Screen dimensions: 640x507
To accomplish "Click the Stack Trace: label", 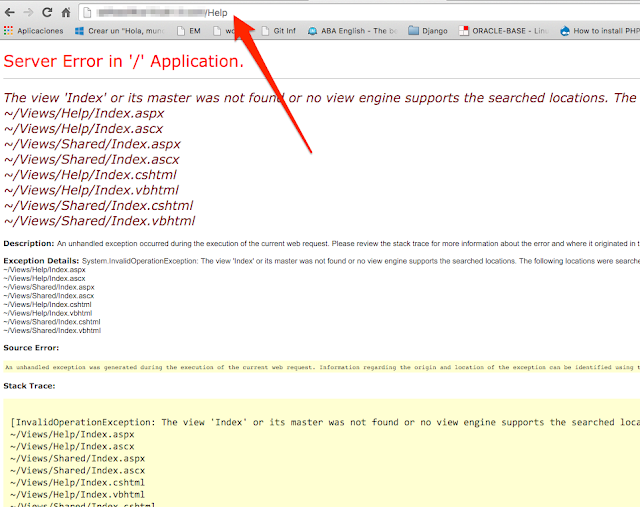I will tap(29, 386).
